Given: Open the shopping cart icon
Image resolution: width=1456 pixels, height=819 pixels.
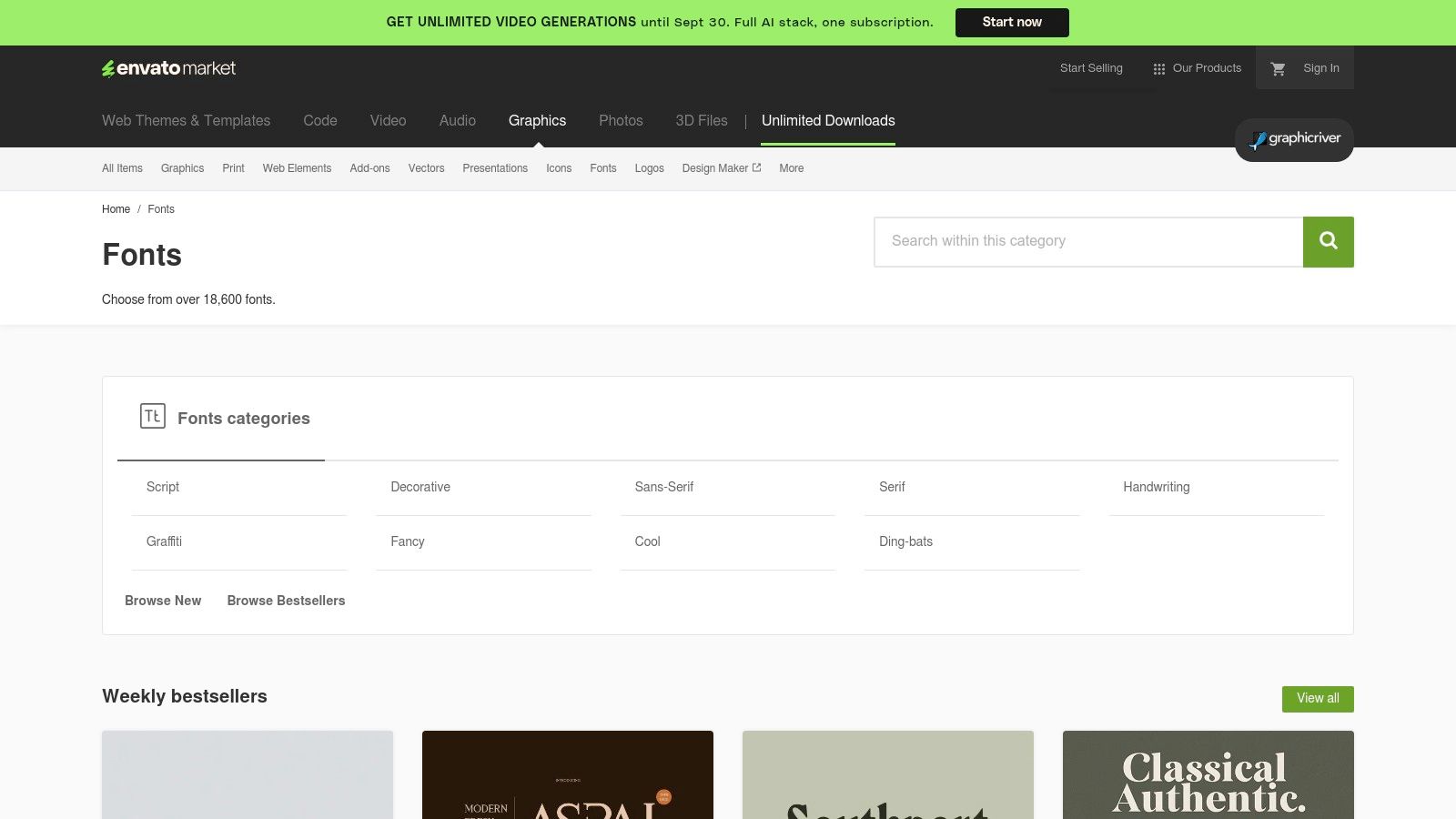Looking at the screenshot, I should click(1278, 68).
